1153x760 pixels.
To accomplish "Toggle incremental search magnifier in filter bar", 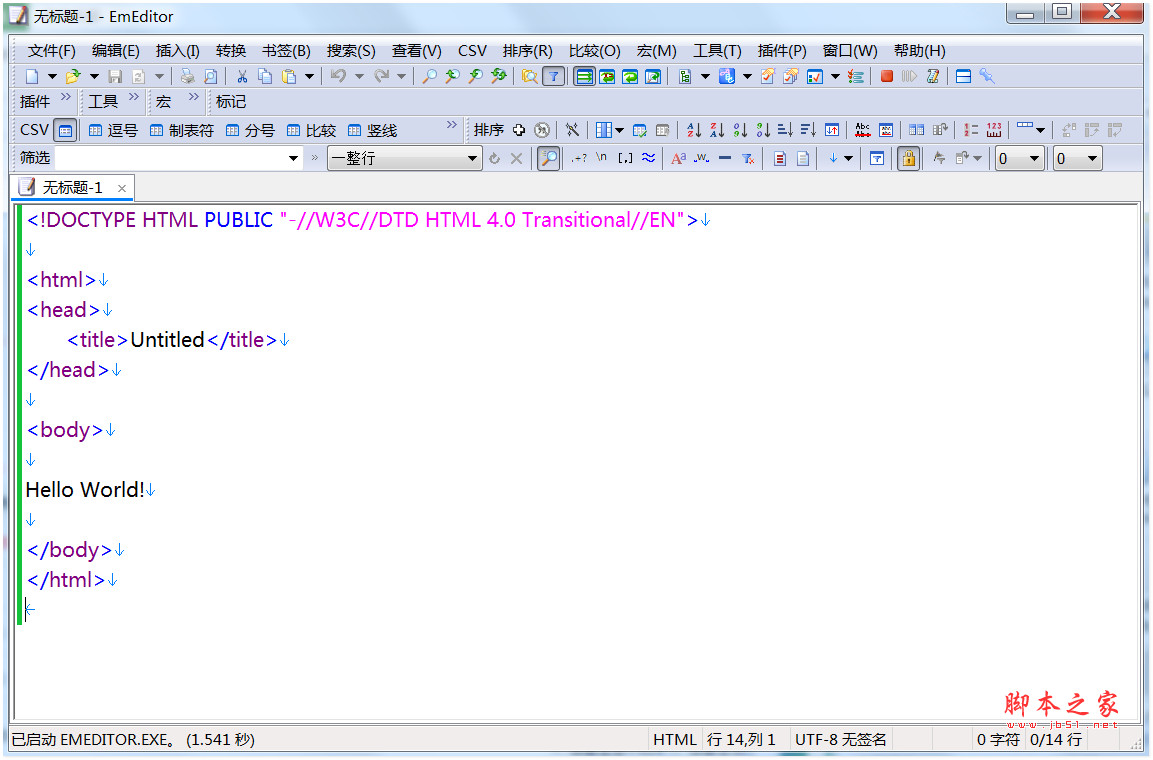I will tap(548, 158).
